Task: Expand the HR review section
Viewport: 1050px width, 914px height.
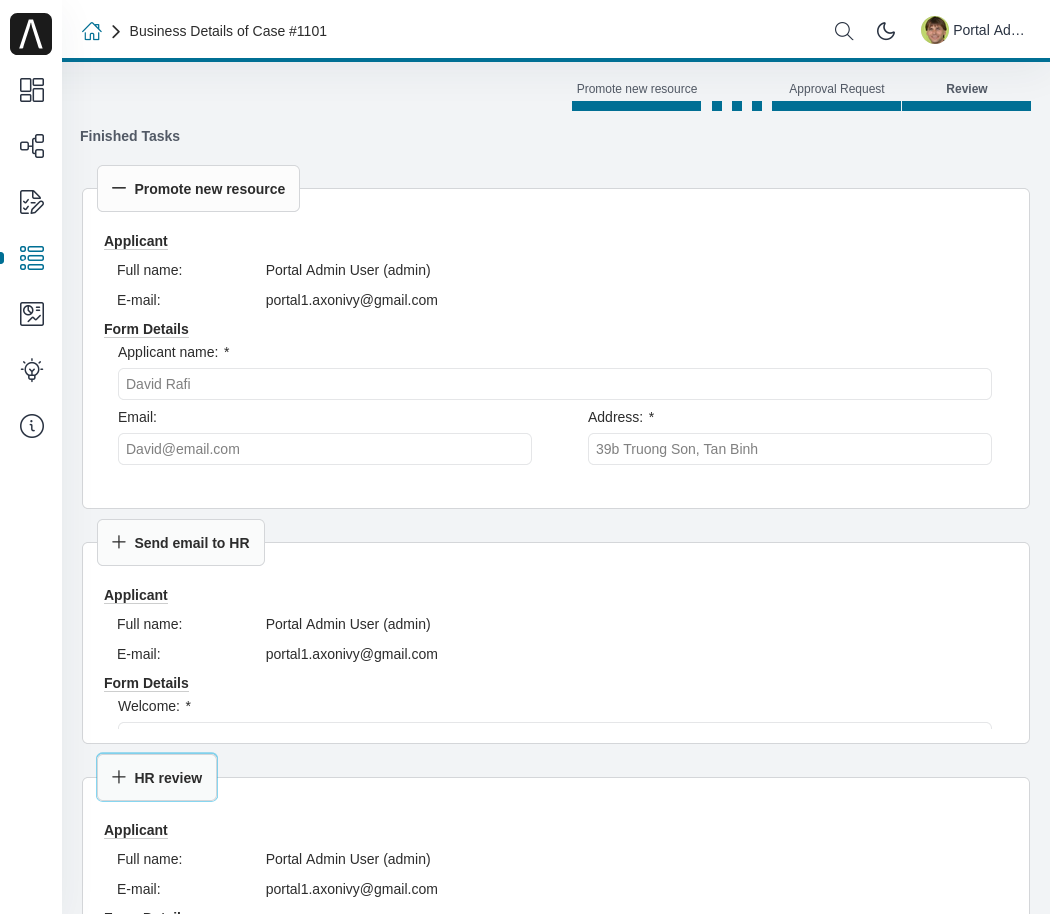Action: pyautogui.click(x=157, y=778)
